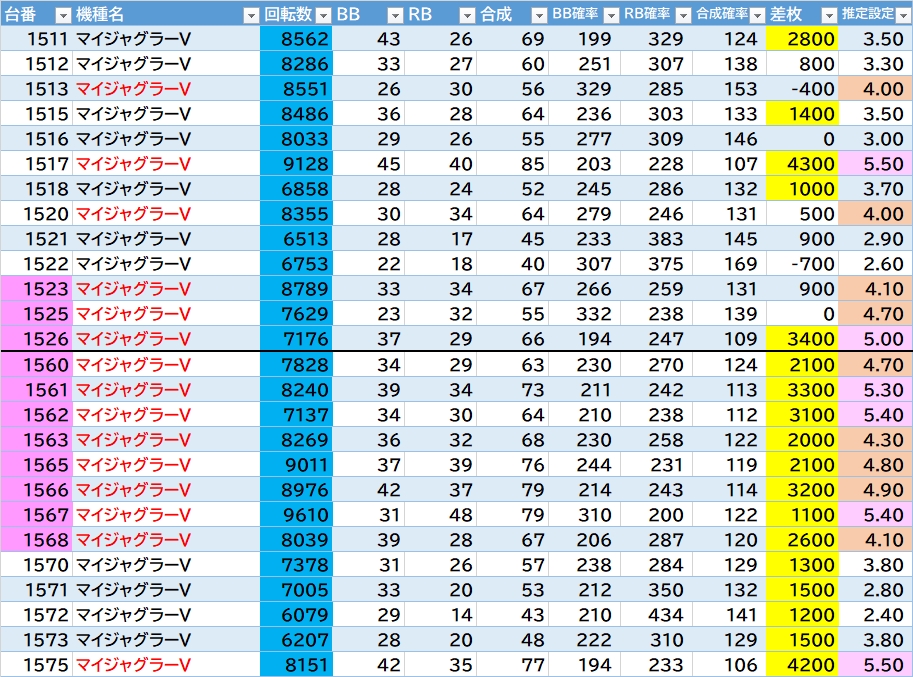Image resolution: width=913 pixels, height=677 pixels.
Task: Select red マイジャグラーV name in row 1565
Action: click(x=133, y=465)
